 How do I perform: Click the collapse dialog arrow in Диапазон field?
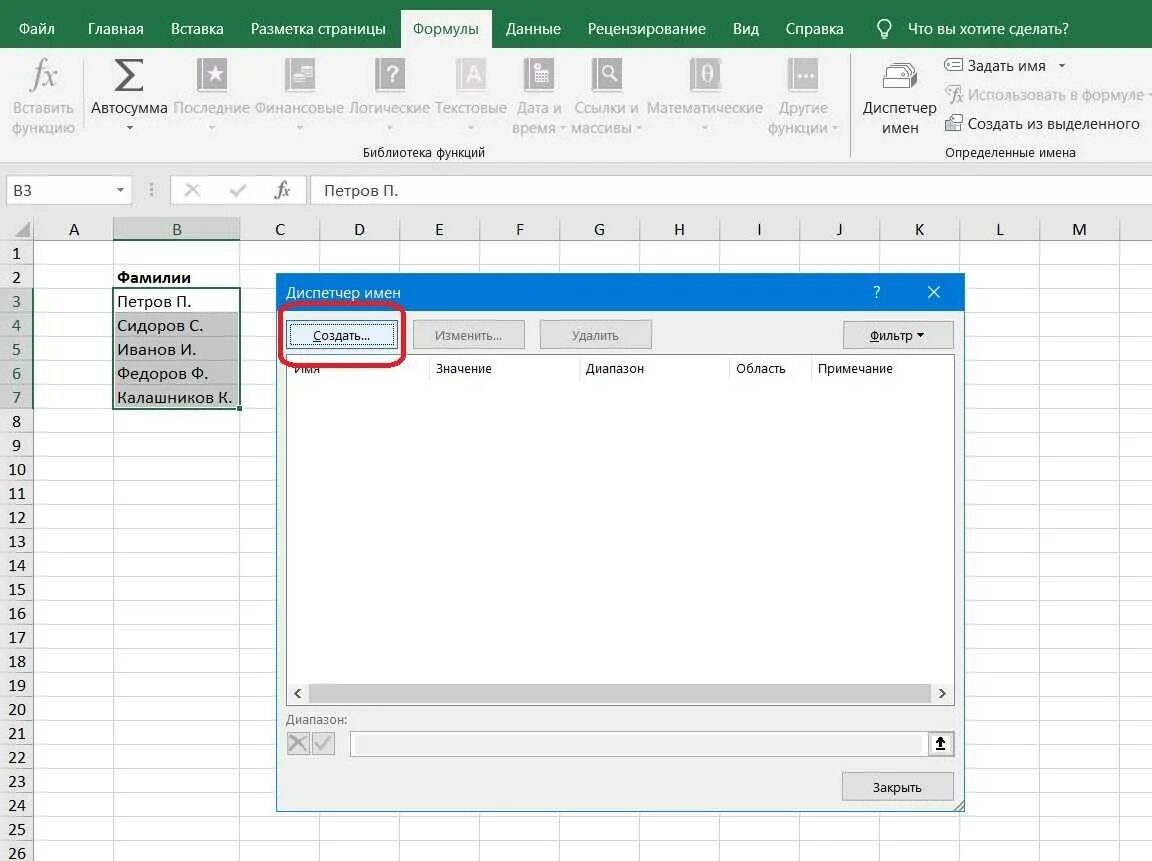(x=940, y=743)
